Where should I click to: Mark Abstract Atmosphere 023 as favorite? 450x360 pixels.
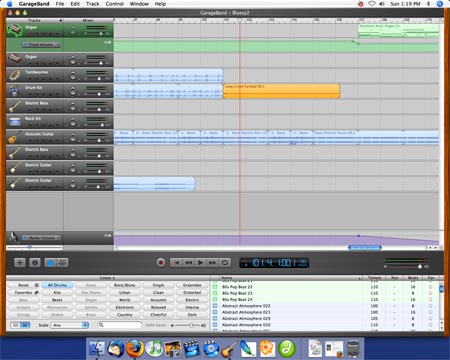click(x=430, y=312)
